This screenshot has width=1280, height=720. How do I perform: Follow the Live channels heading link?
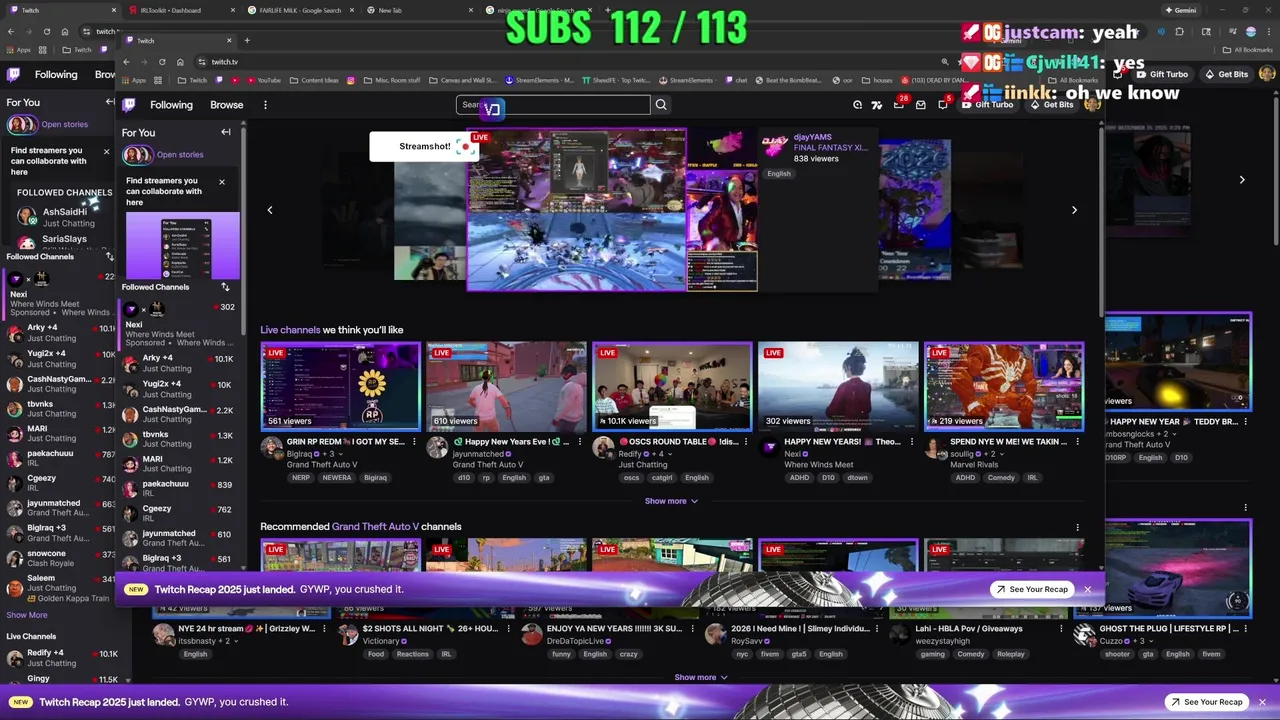click(290, 330)
